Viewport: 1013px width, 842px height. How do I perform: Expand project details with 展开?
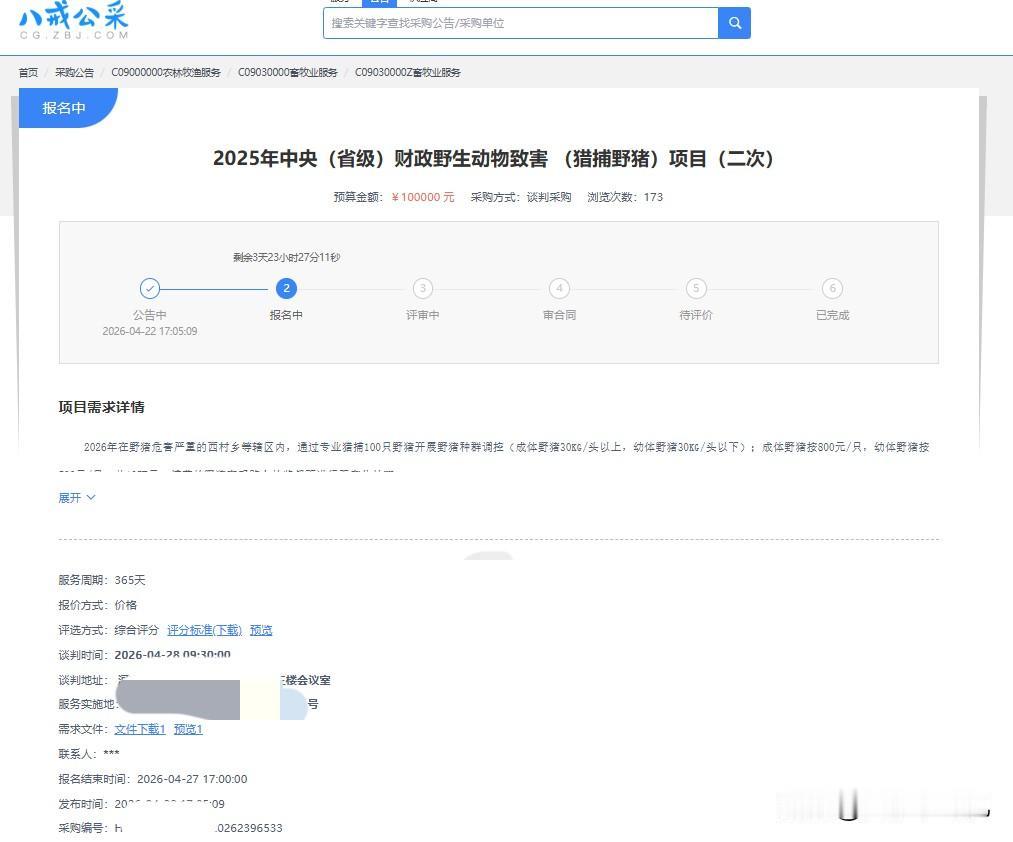[x=77, y=498]
